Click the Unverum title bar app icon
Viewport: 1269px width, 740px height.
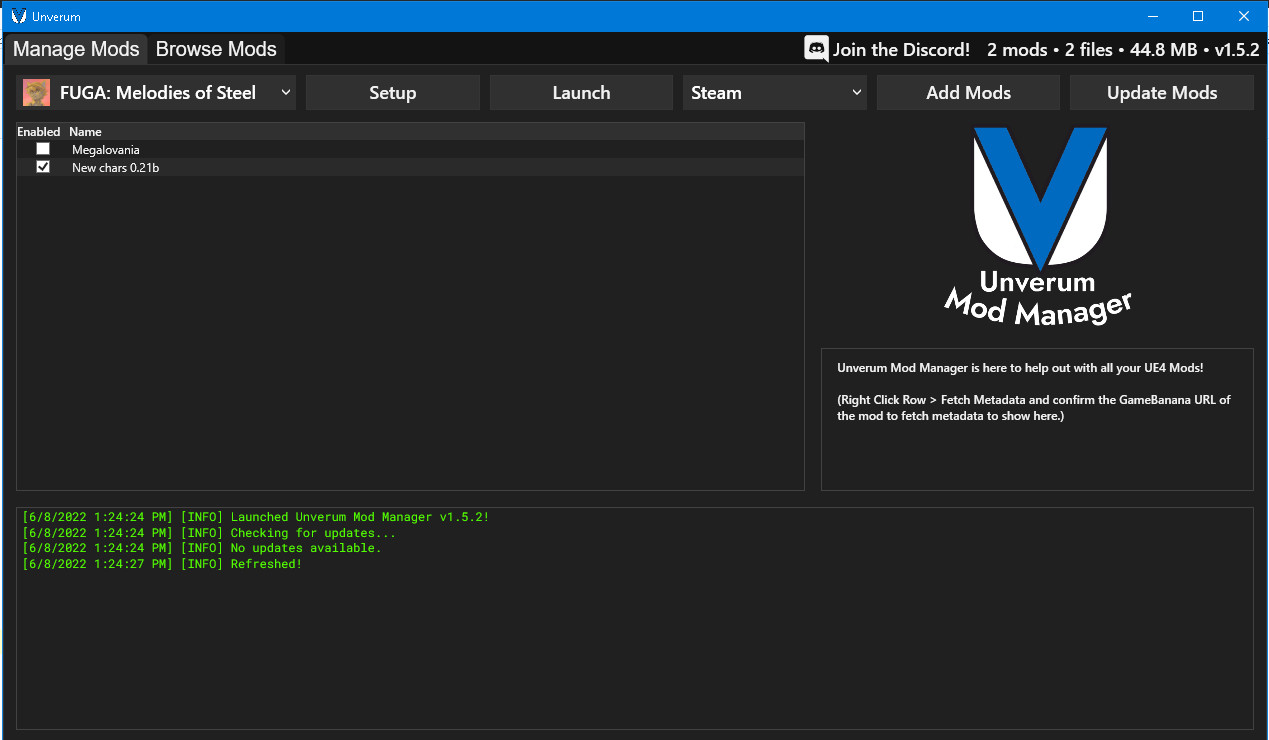pos(19,16)
